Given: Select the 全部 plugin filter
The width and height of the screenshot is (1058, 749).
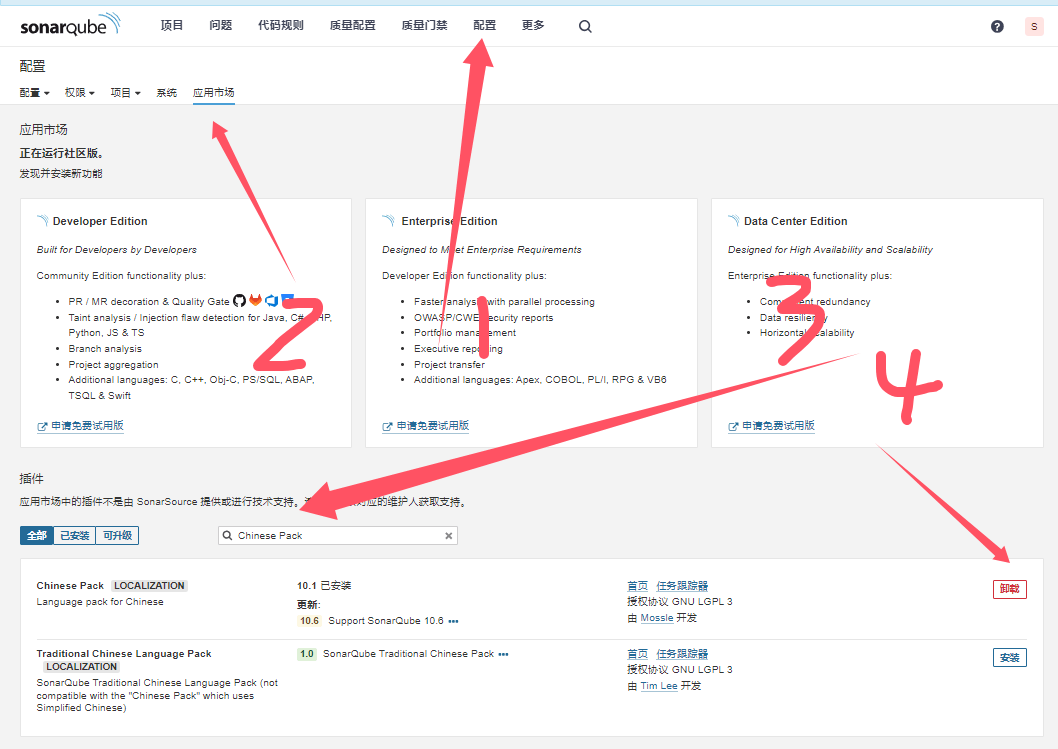Looking at the screenshot, I should (36, 536).
